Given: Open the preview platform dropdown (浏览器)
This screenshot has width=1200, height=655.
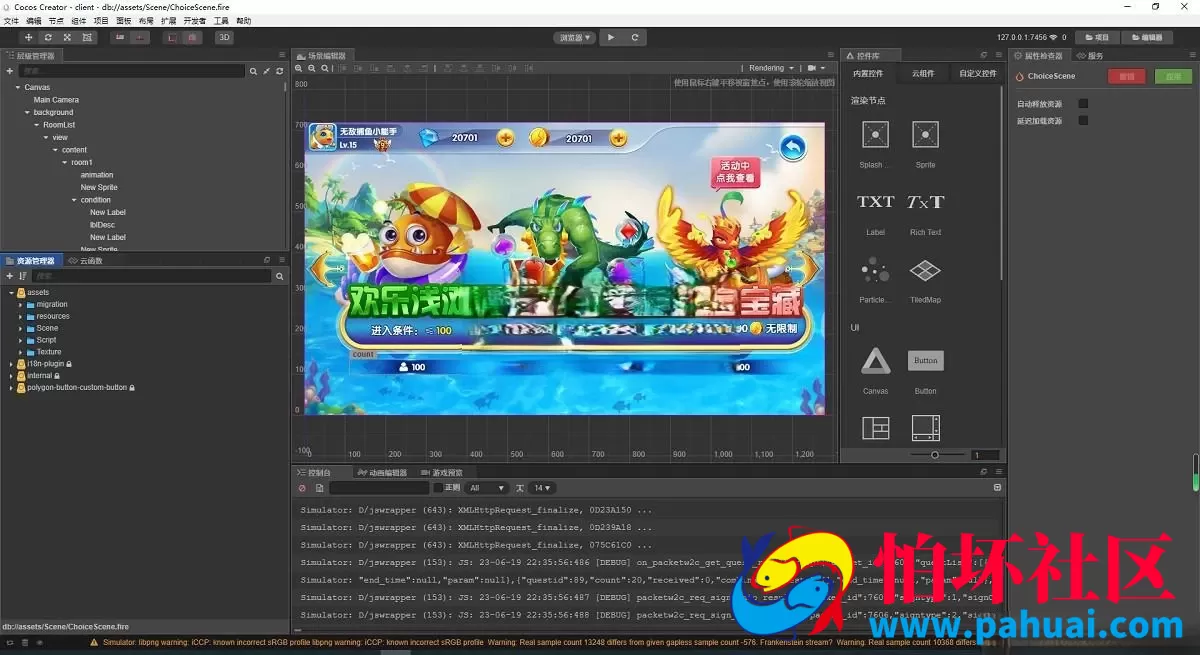Looking at the screenshot, I should [575, 37].
